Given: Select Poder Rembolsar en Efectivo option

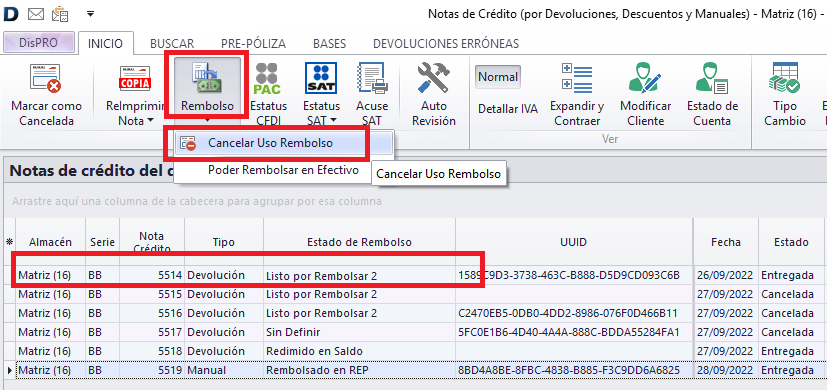Looking at the screenshot, I should point(283,170).
